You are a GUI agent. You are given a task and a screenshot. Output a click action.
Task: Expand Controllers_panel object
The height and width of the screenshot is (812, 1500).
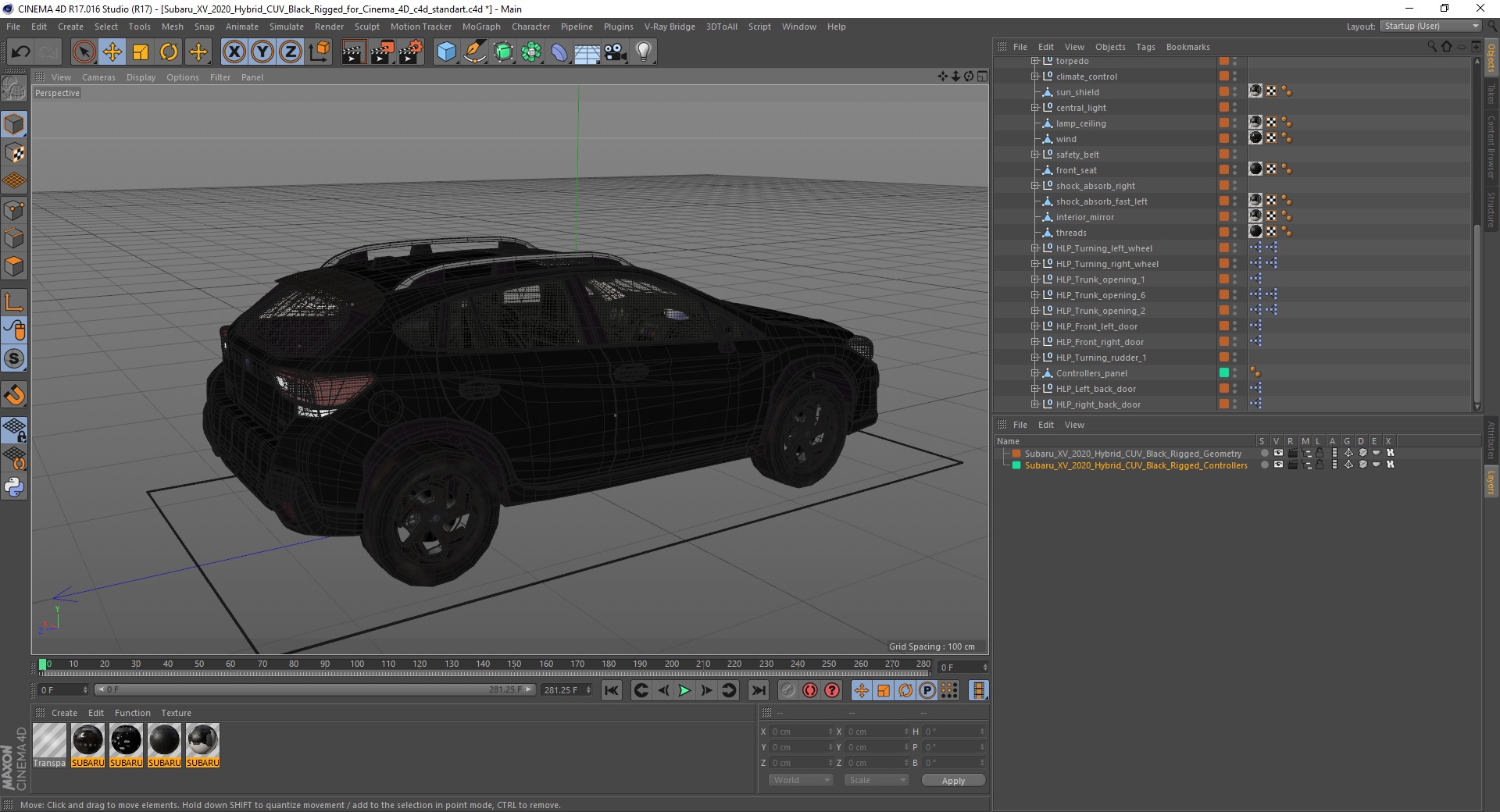tap(1034, 373)
